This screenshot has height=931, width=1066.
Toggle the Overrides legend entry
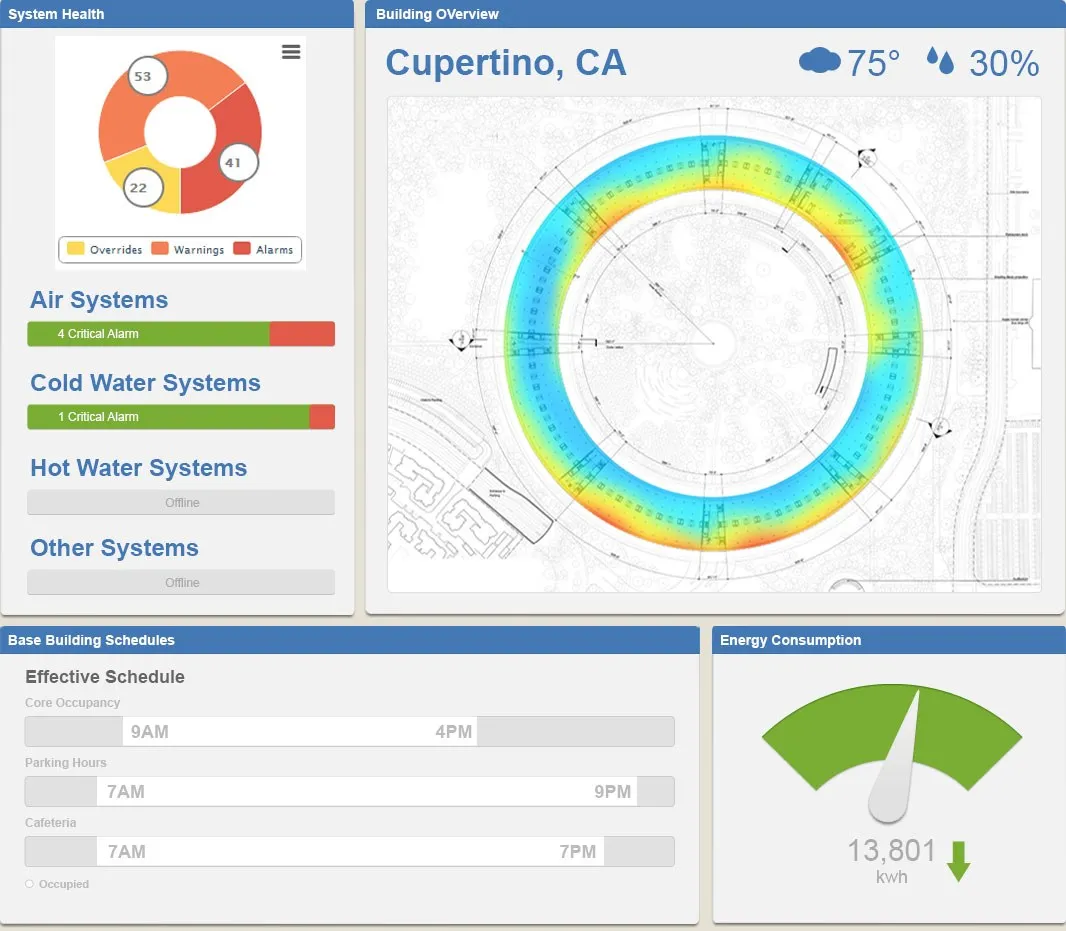[x=105, y=250]
